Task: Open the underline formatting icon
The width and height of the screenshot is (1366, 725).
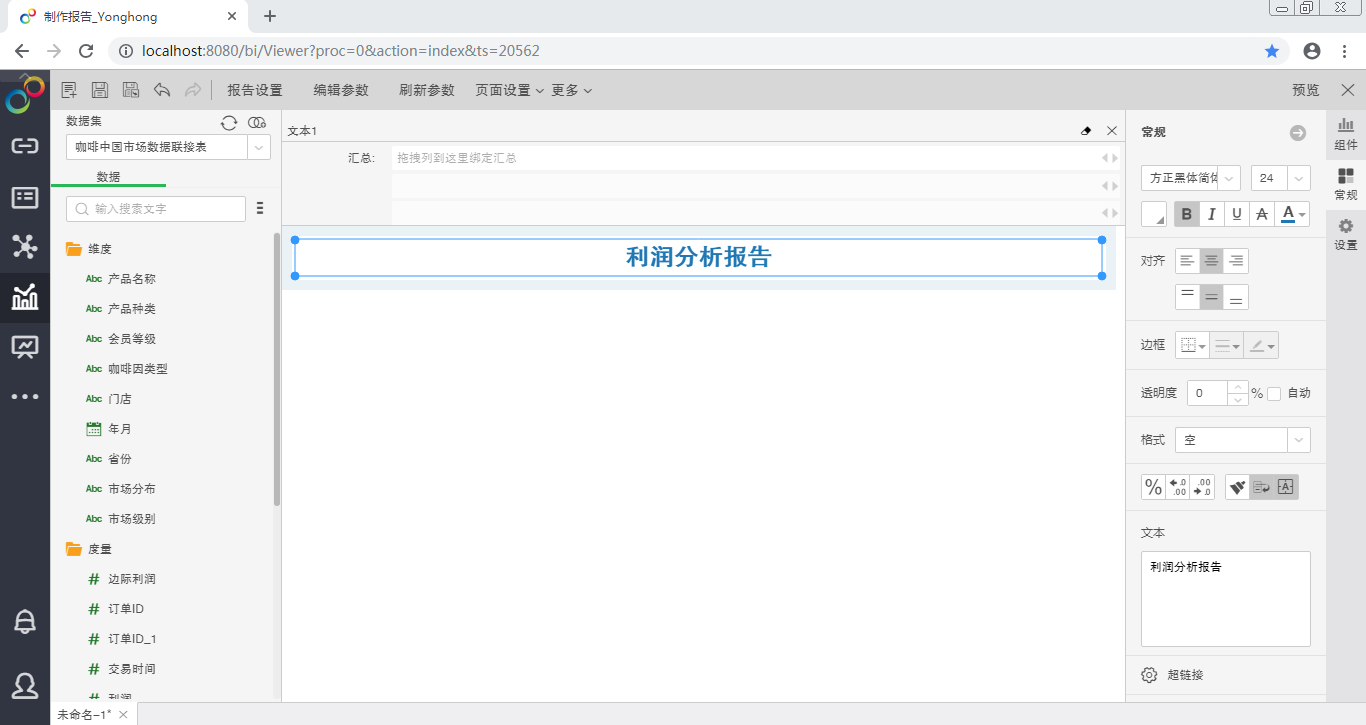Action: coord(1237,213)
